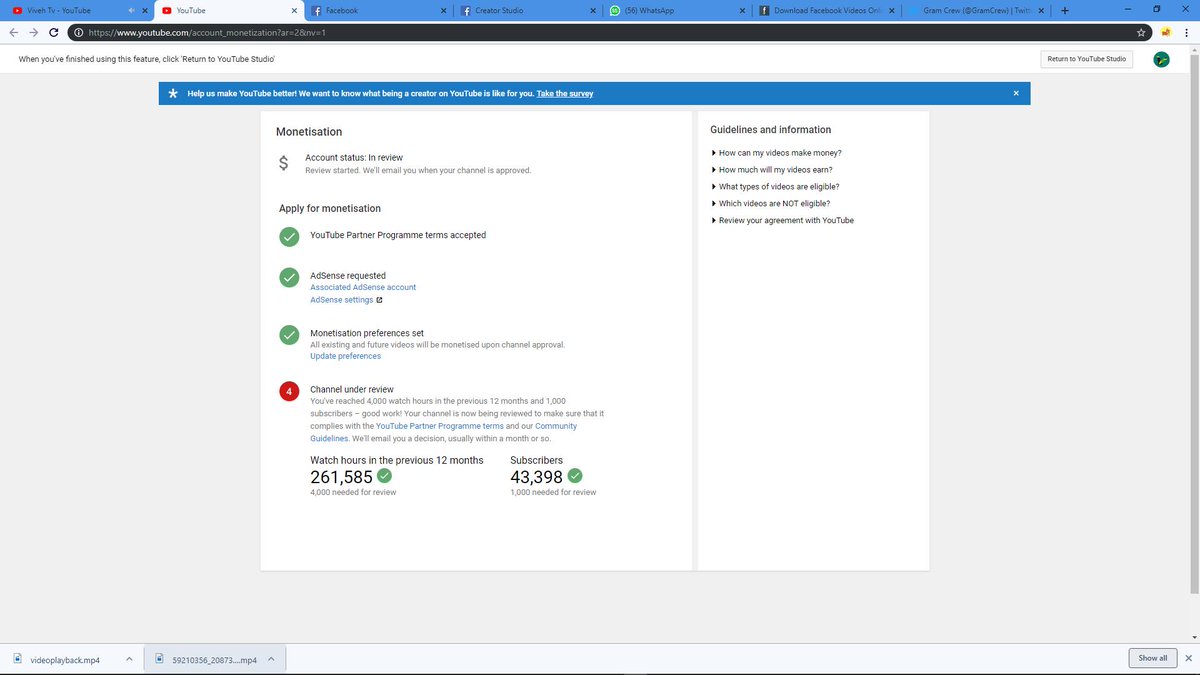Close the downloads bar

tap(1188, 658)
